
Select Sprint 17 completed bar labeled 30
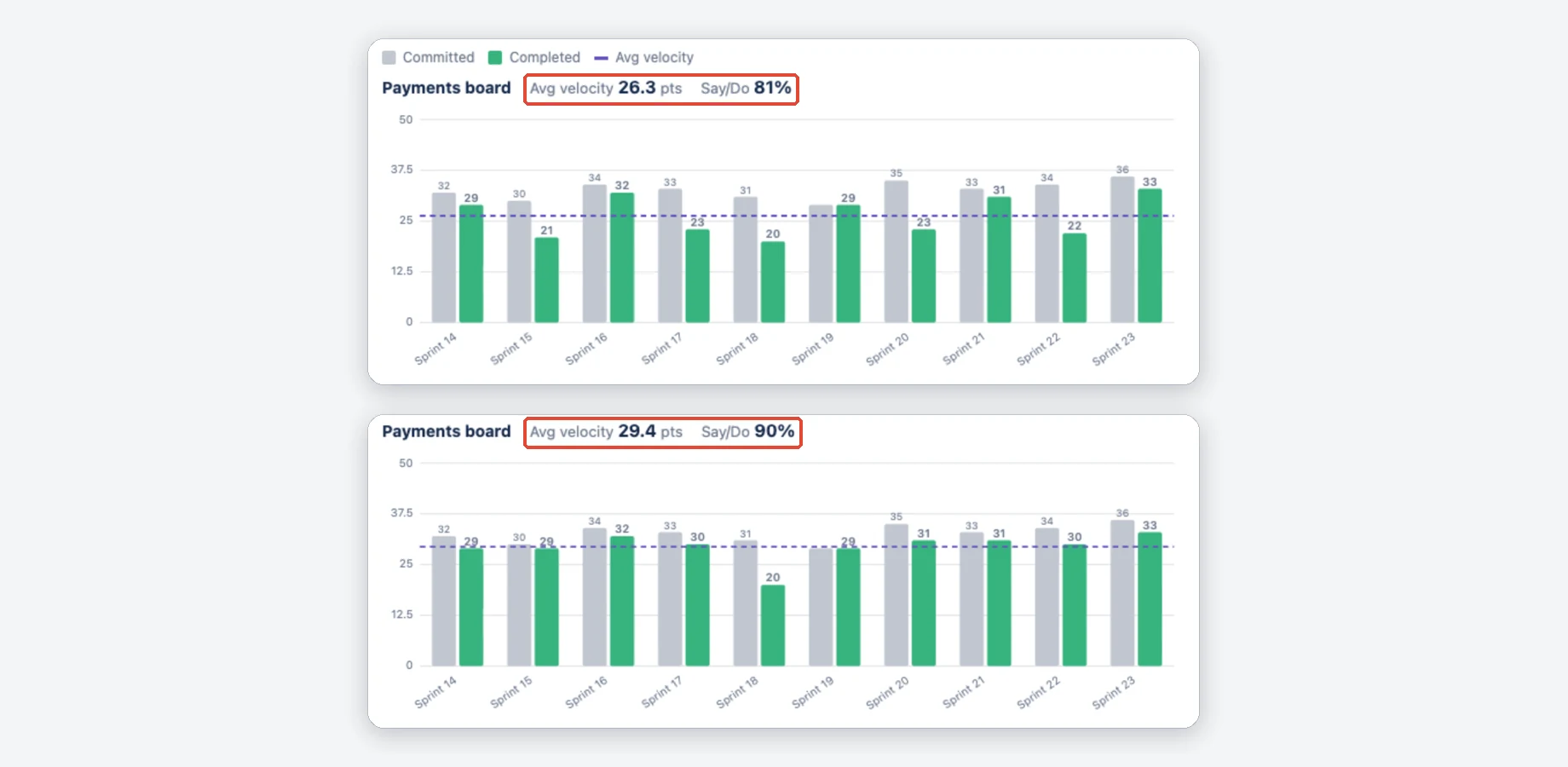(698, 605)
